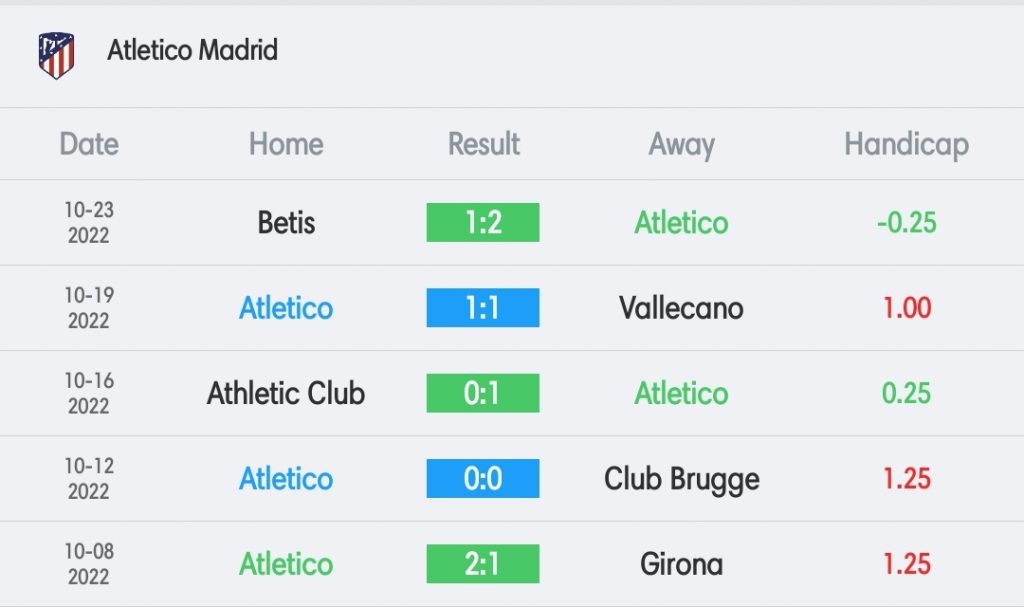Open the blue 0:0 score badge
1024x607 pixels.
point(483,478)
